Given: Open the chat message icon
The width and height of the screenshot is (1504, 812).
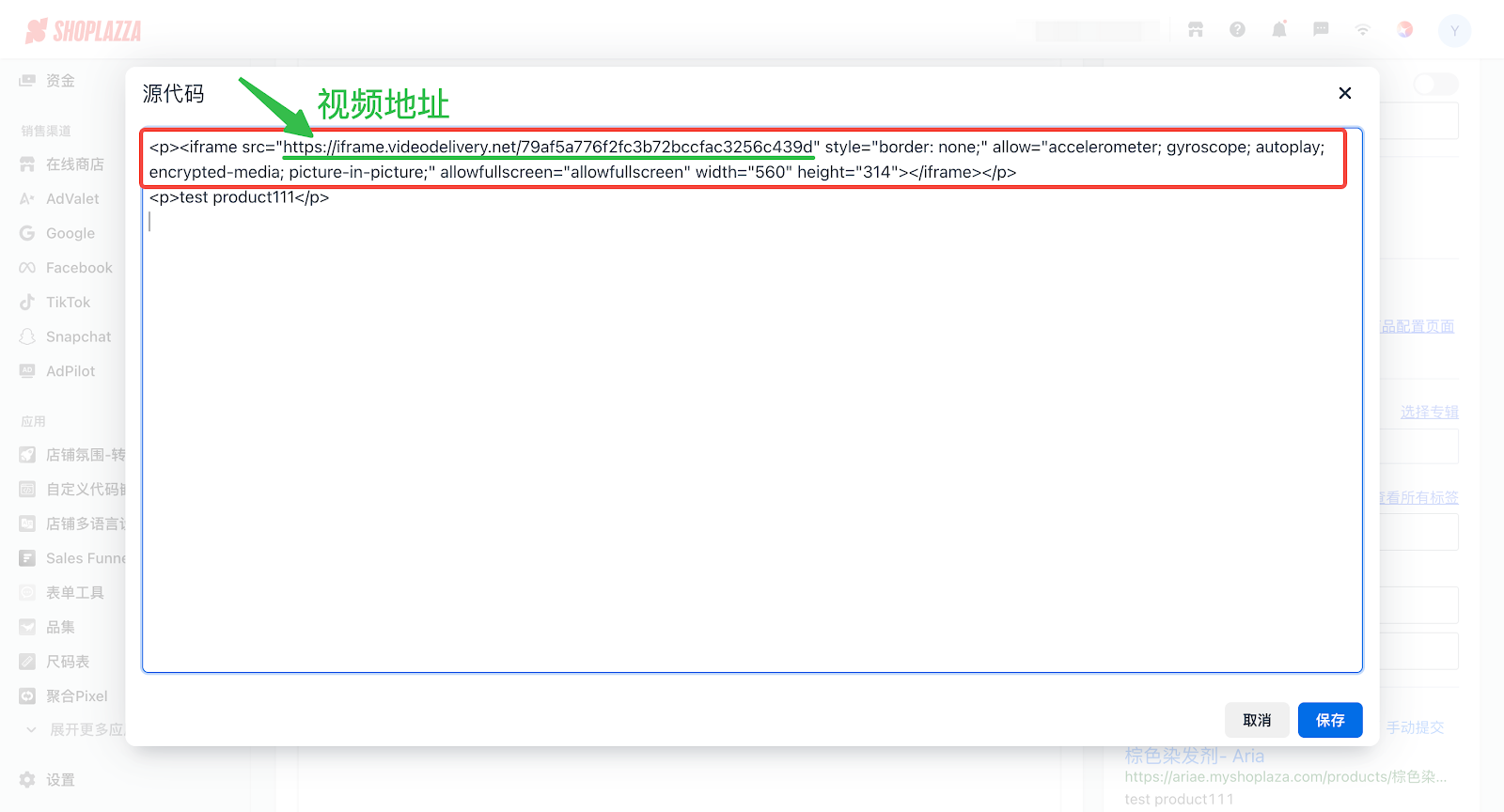Looking at the screenshot, I should point(1321,30).
